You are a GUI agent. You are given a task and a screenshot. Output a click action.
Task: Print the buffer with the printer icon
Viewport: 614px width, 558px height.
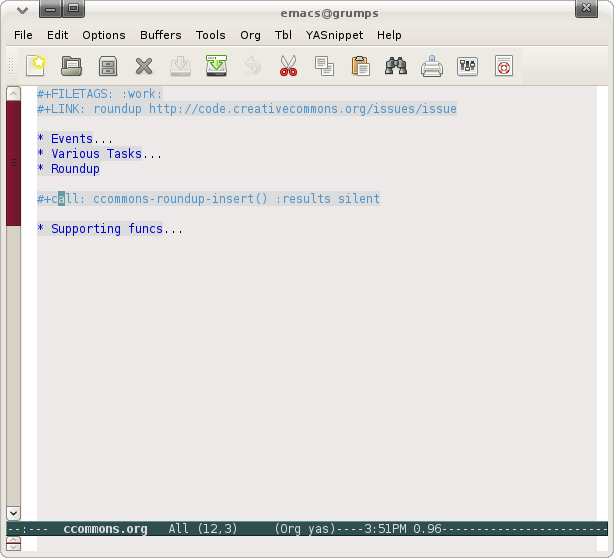coord(432,67)
